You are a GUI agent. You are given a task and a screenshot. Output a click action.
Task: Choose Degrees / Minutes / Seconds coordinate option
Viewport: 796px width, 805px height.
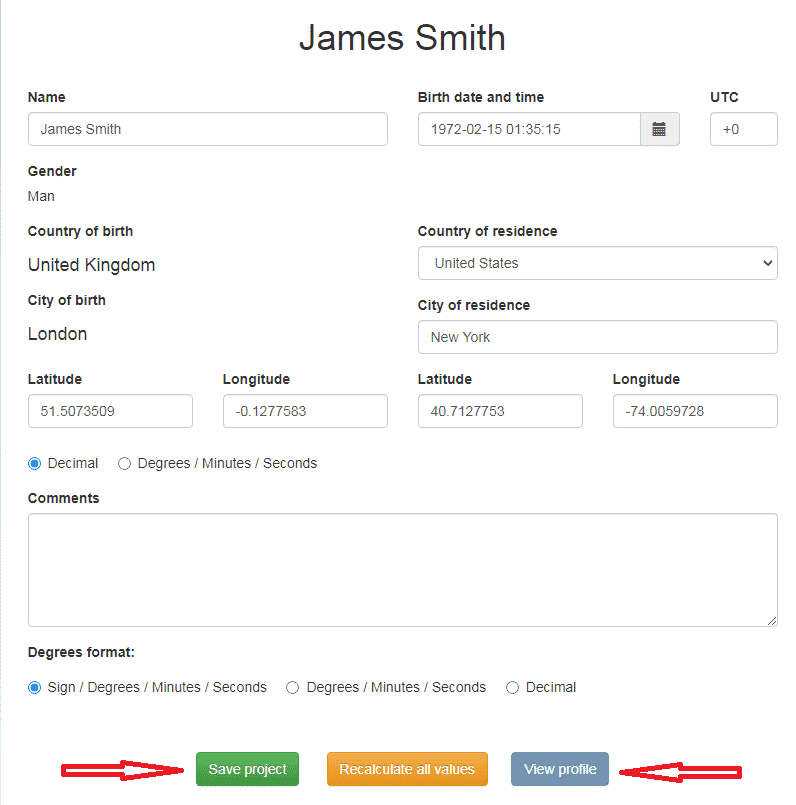(125, 463)
